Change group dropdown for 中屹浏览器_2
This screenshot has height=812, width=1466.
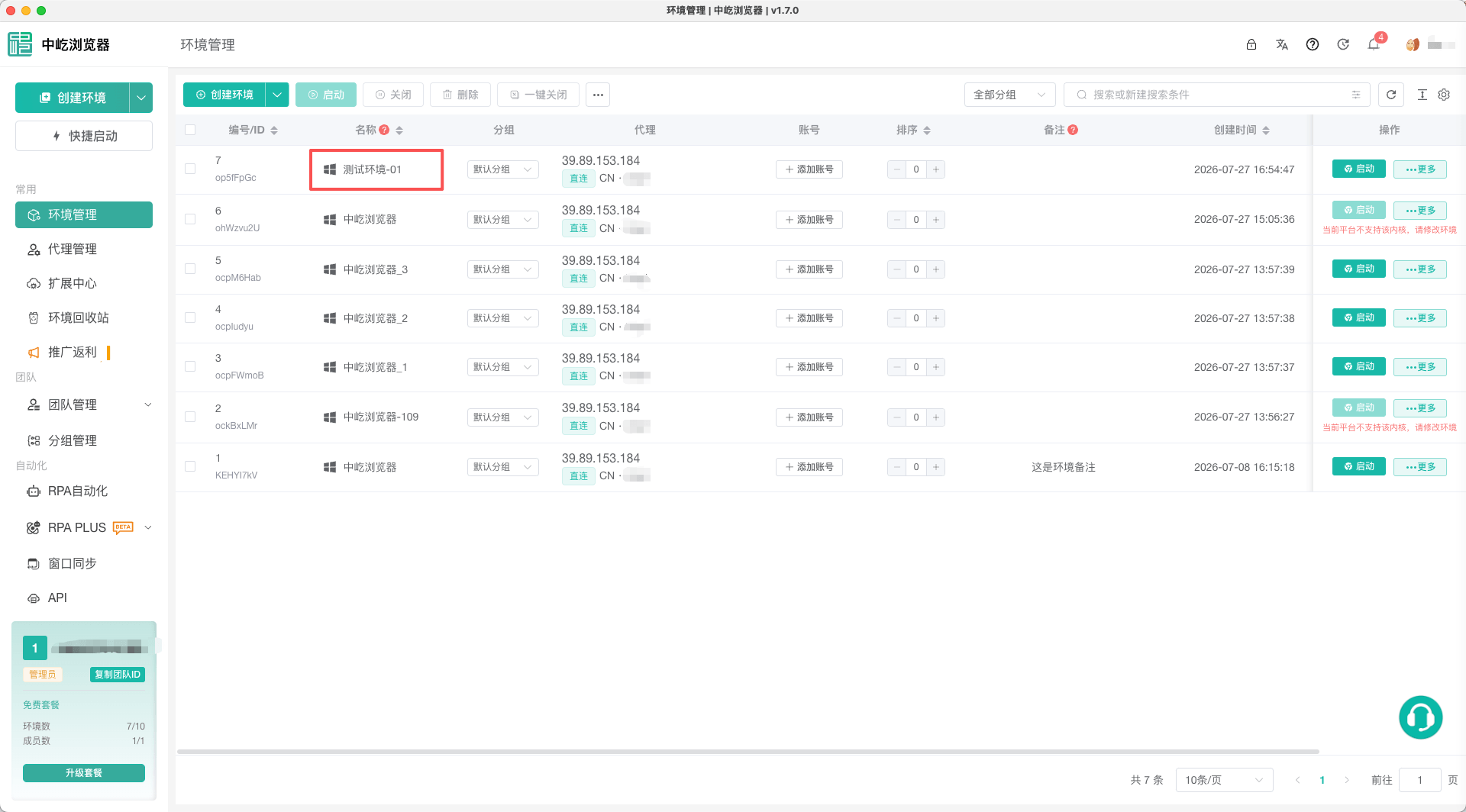502,318
